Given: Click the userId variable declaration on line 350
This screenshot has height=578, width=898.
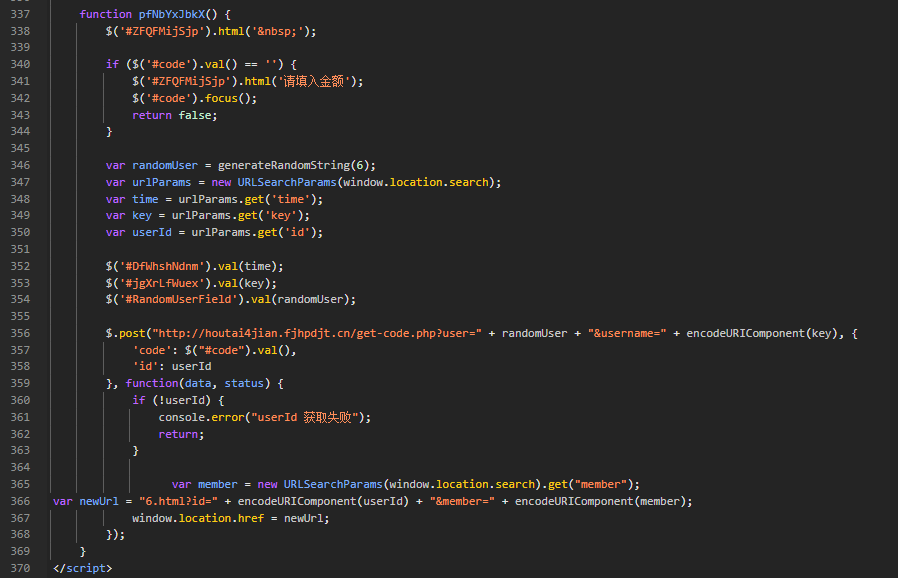Looking at the screenshot, I should [x=152, y=232].
